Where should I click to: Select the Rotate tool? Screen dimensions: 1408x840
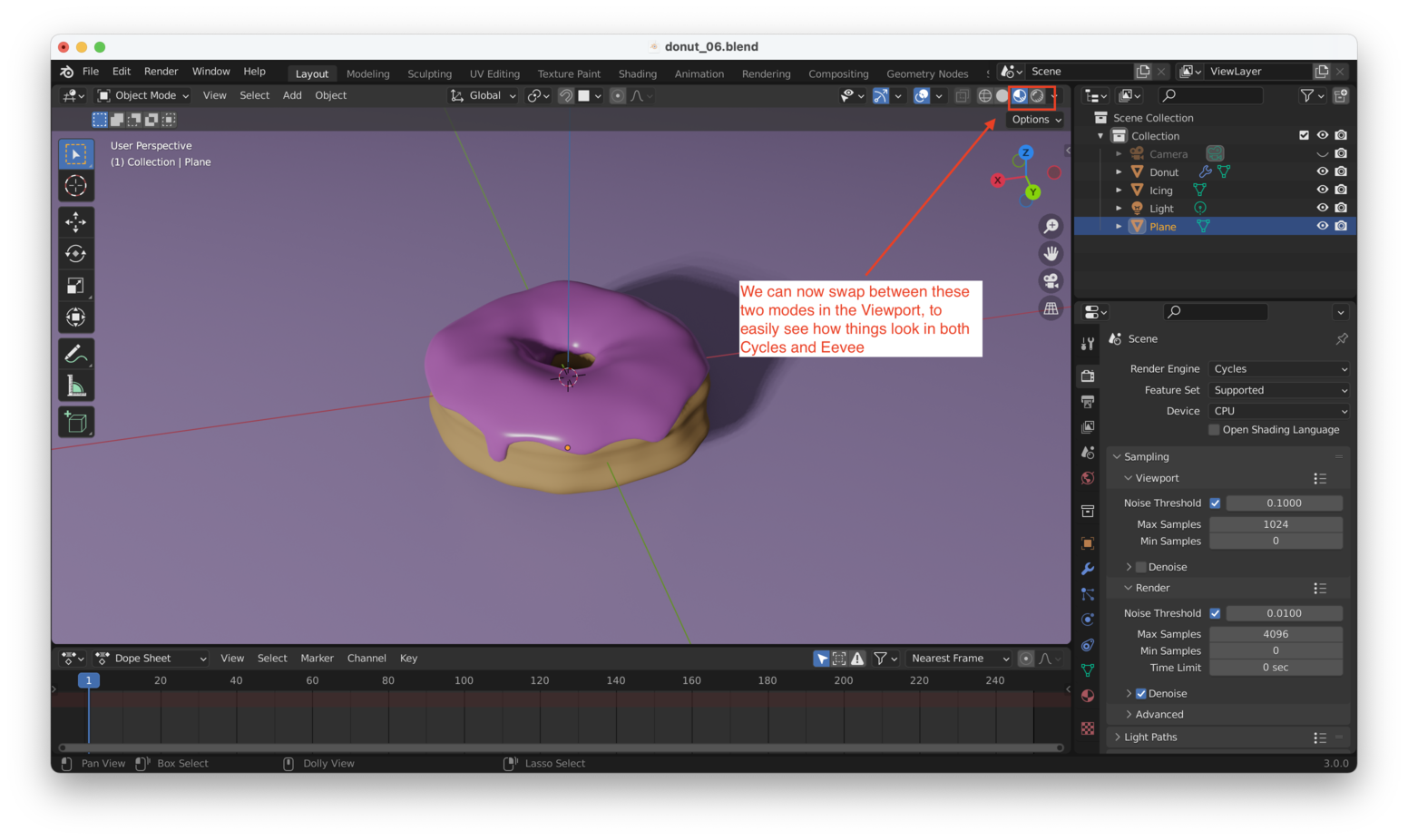76,254
